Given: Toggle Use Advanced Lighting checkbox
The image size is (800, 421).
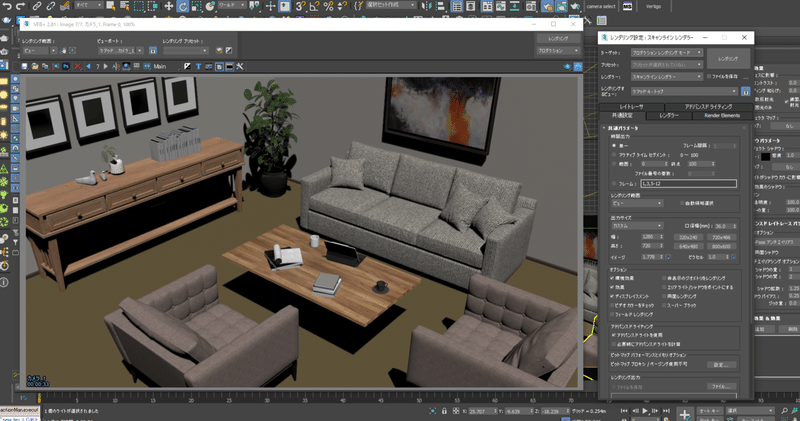Looking at the screenshot, I should tap(614, 335).
